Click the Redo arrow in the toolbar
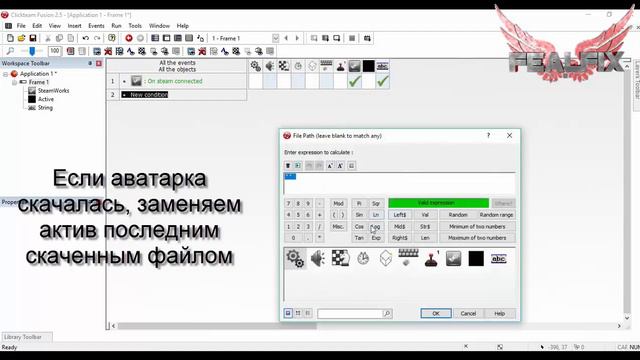The height and width of the screenshot is (360, 640). (97, 38)
